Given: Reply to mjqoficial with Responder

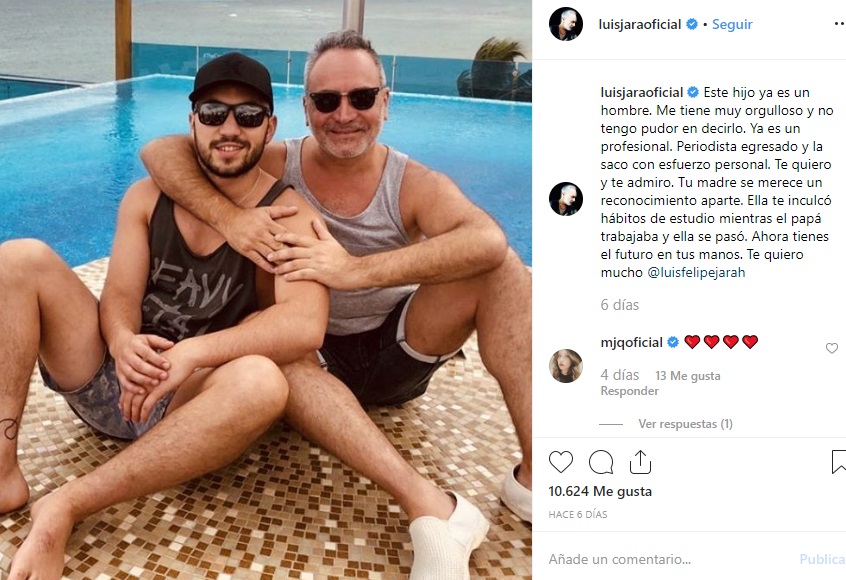Looking at the screenshot, I should (x=629, y=391).
